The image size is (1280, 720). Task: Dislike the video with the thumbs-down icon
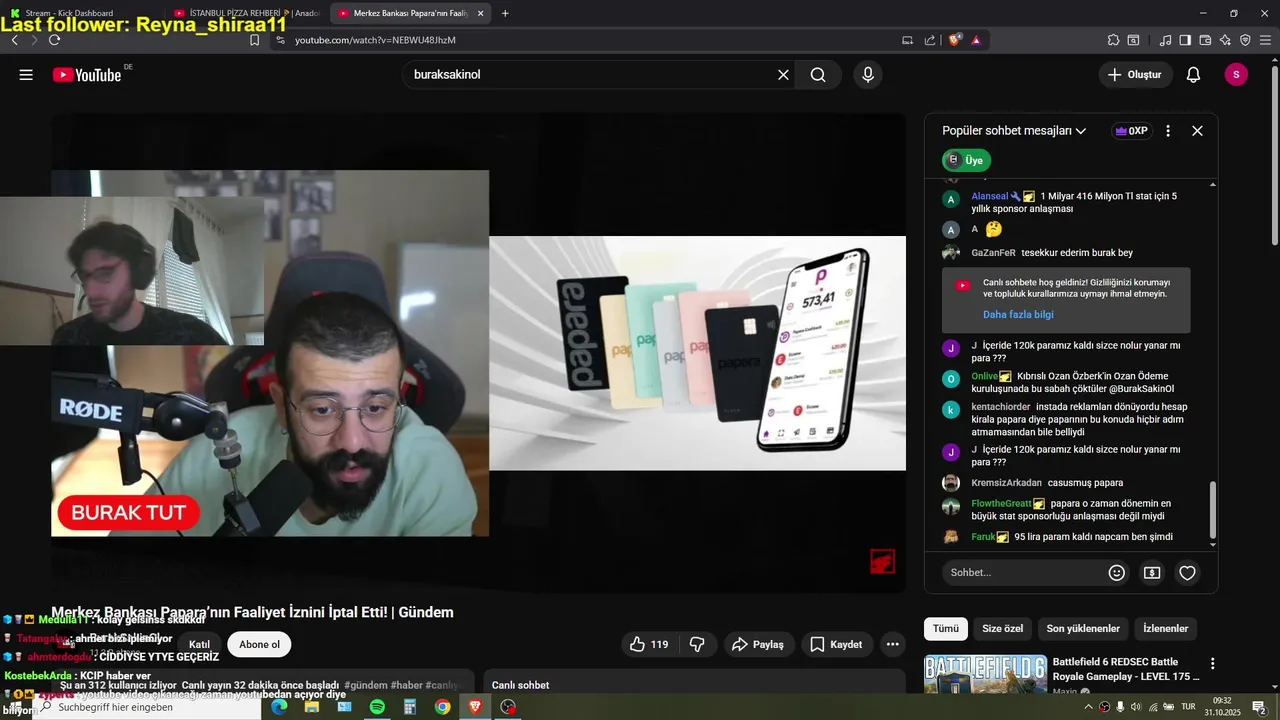(x=698, y=645)
